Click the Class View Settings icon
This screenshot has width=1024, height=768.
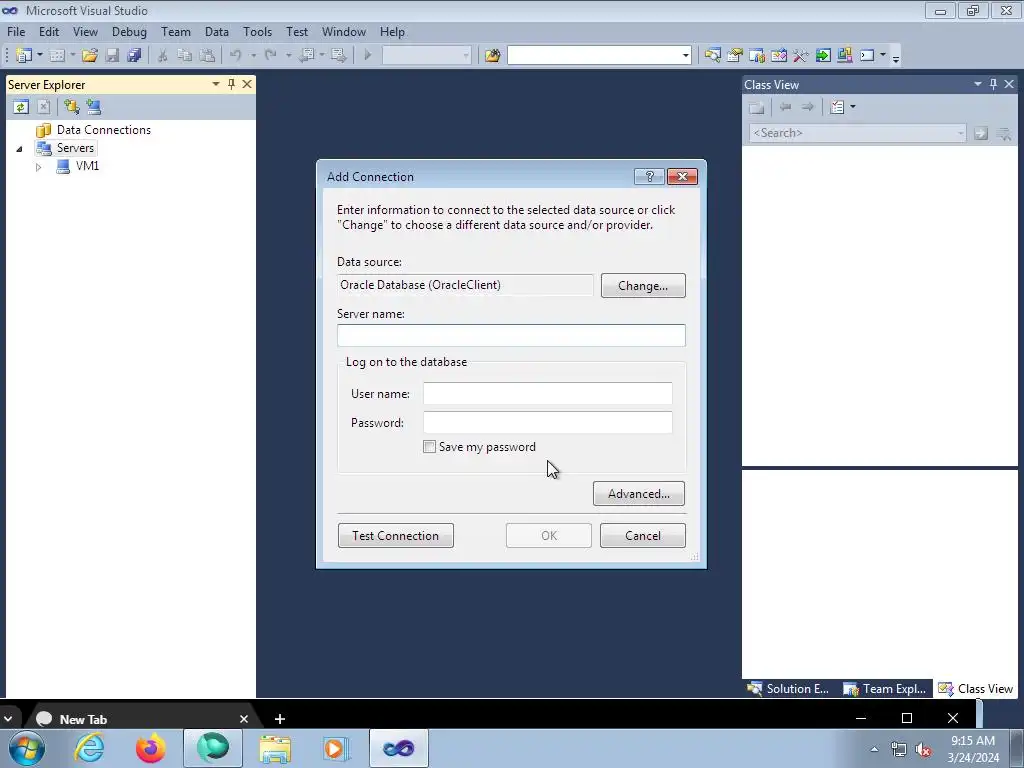coord(837,107)
